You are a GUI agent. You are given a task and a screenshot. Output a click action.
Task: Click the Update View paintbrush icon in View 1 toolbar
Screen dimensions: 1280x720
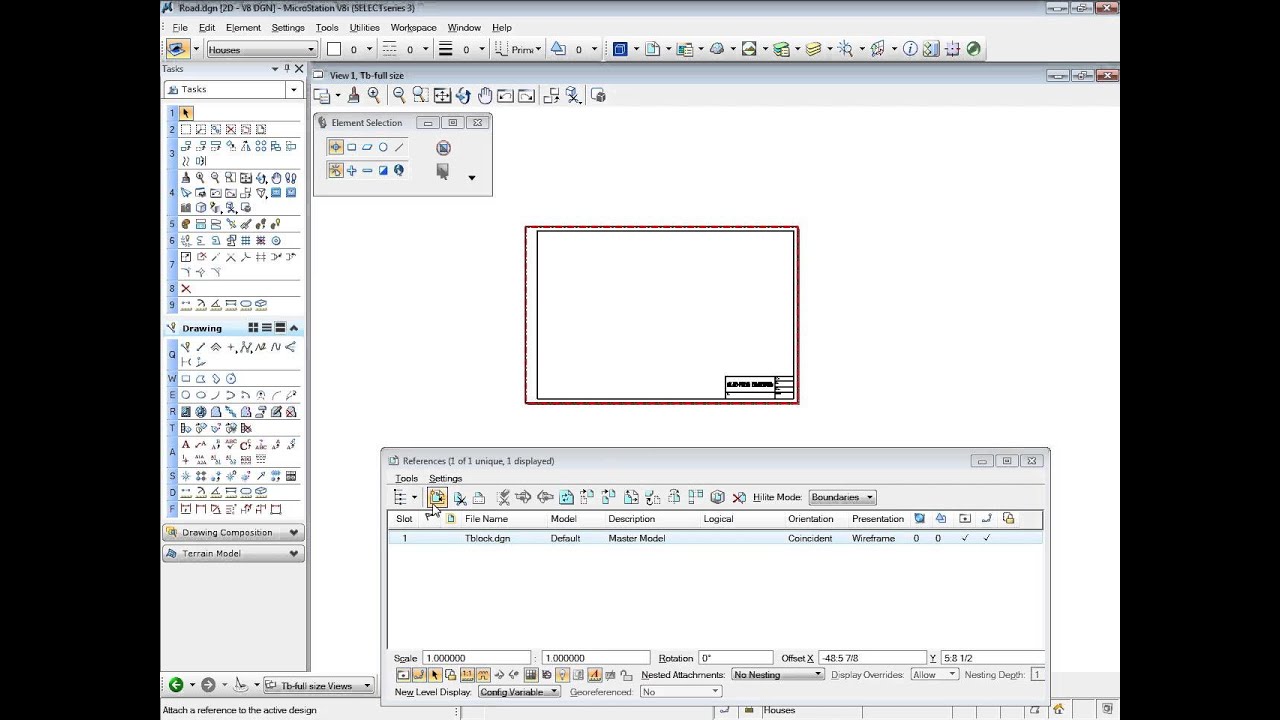[x=353, y=95]
